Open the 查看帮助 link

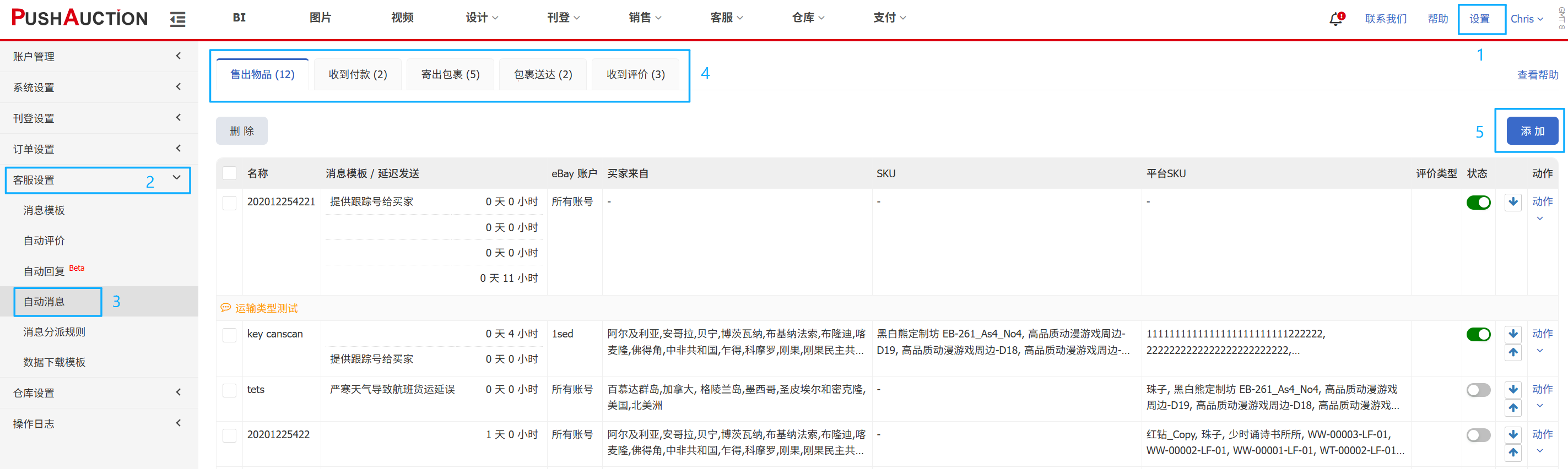pyautogui.click(x=1537, y=75)
